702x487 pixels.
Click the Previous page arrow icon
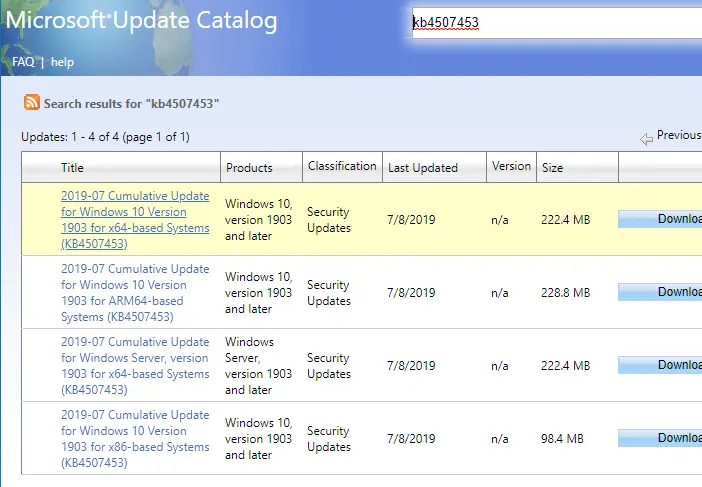click(646, 139)
